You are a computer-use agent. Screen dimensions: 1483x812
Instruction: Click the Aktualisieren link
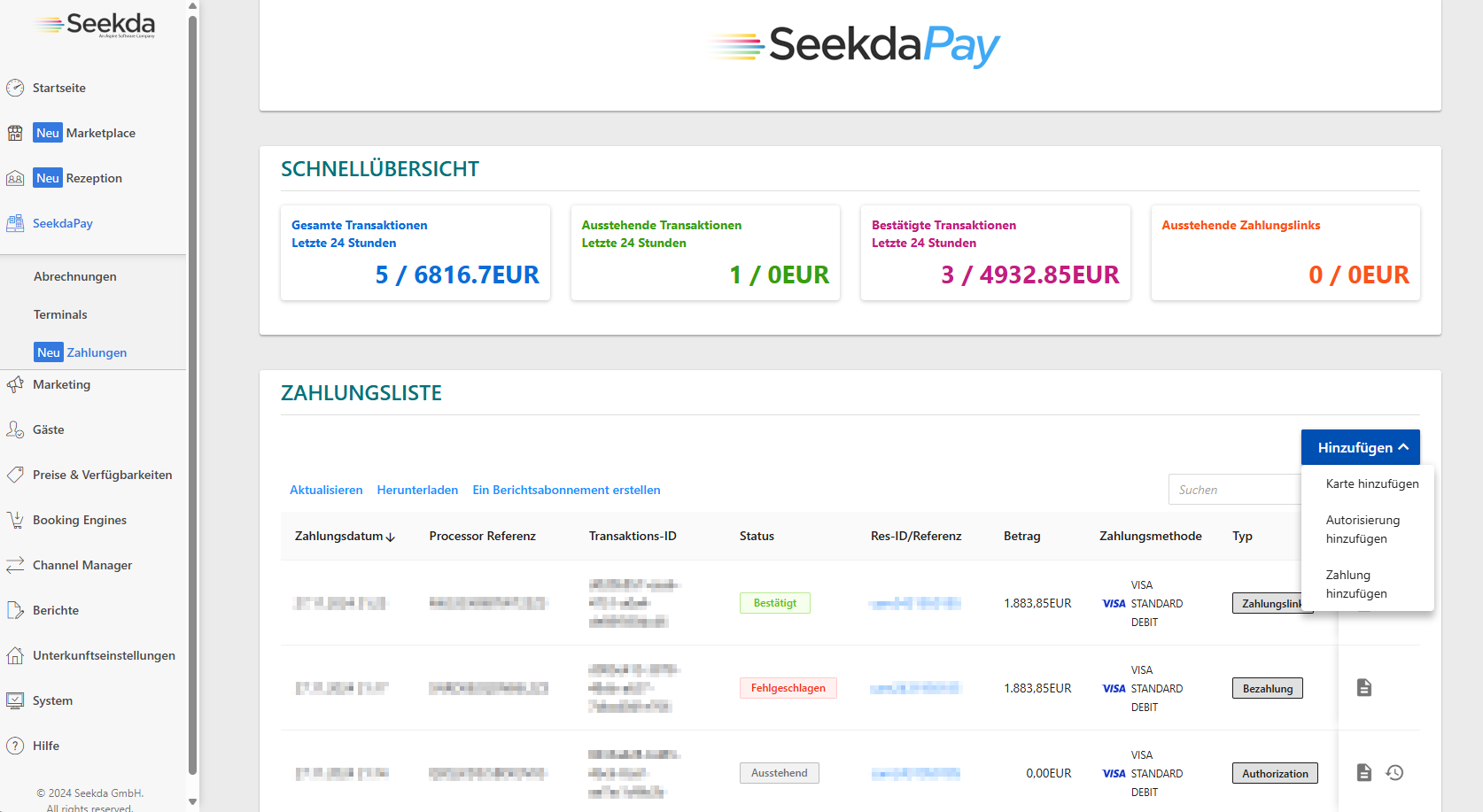pyautogui.click(x=326, y=489)
